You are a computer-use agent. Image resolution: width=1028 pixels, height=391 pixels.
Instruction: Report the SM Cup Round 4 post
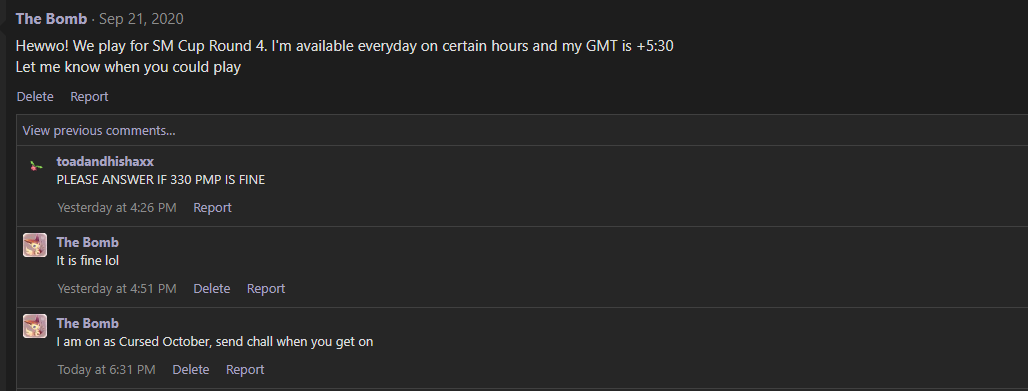click(x=89, y=96)
